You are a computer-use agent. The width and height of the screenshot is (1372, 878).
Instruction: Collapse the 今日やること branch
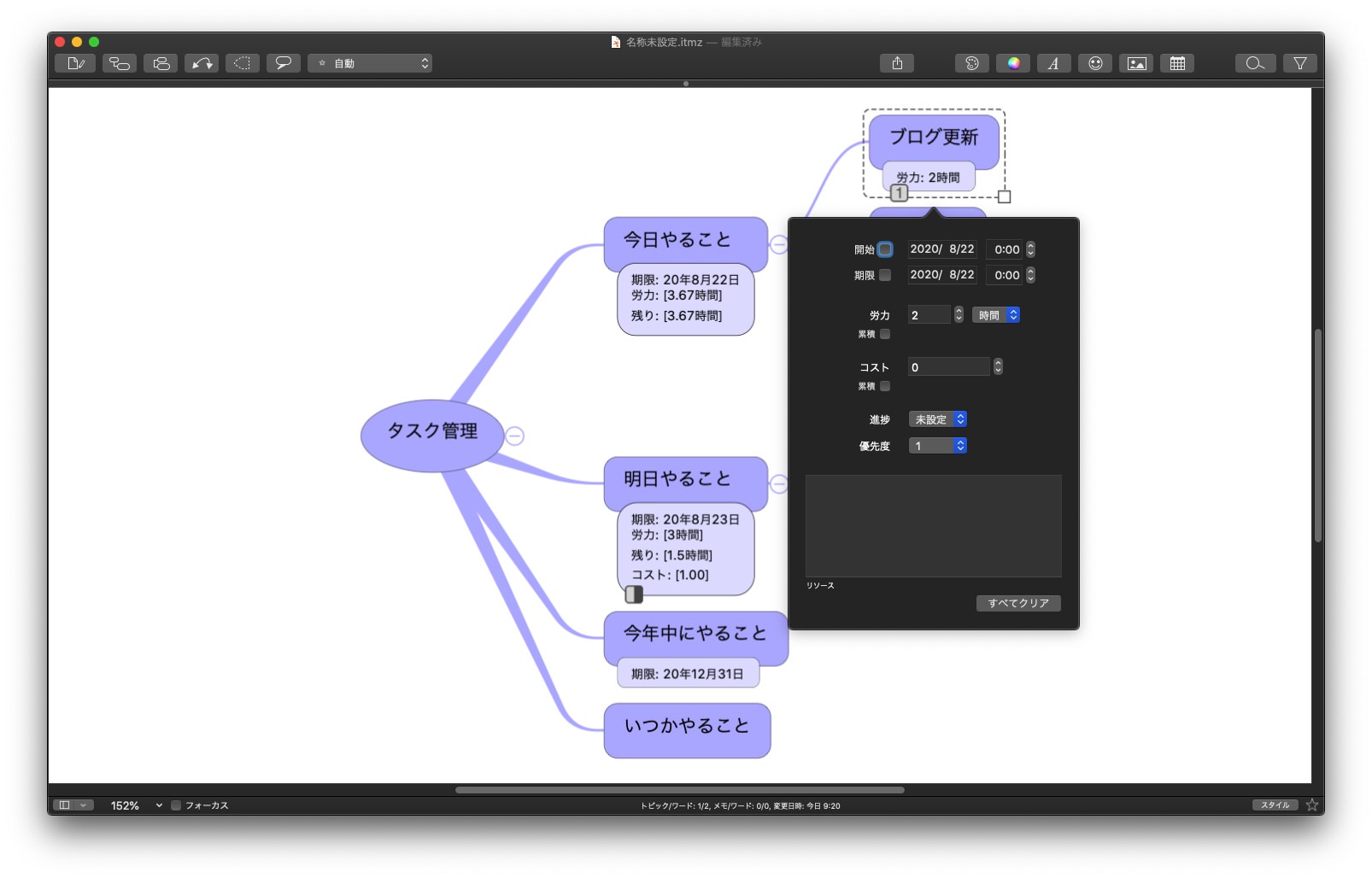click(780, 245)
